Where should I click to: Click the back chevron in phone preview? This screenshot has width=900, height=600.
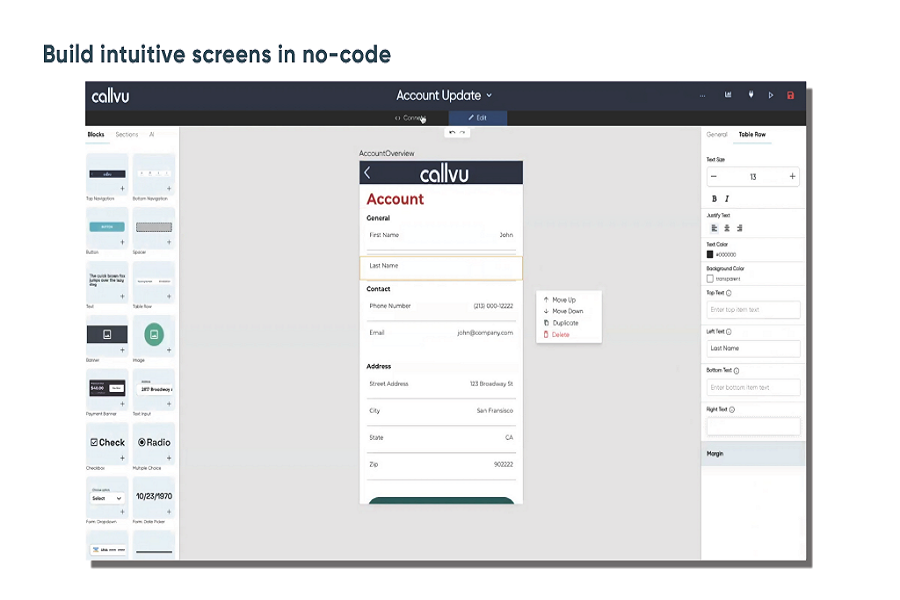367,172
